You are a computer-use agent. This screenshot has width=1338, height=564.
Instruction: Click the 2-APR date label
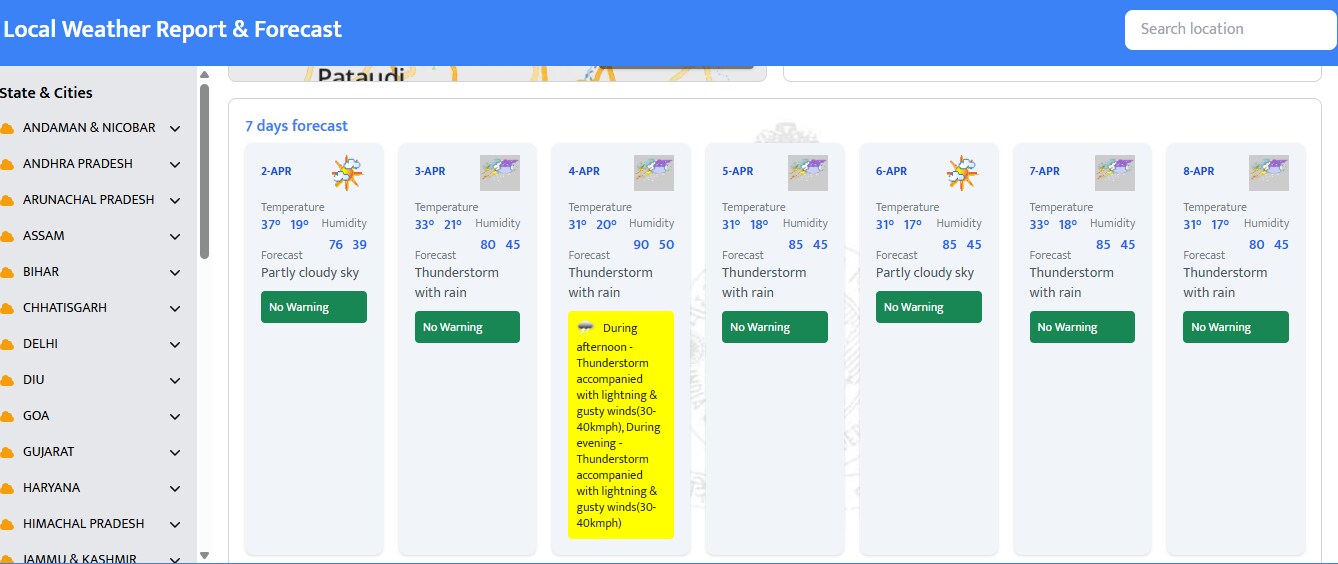point(276,171)
